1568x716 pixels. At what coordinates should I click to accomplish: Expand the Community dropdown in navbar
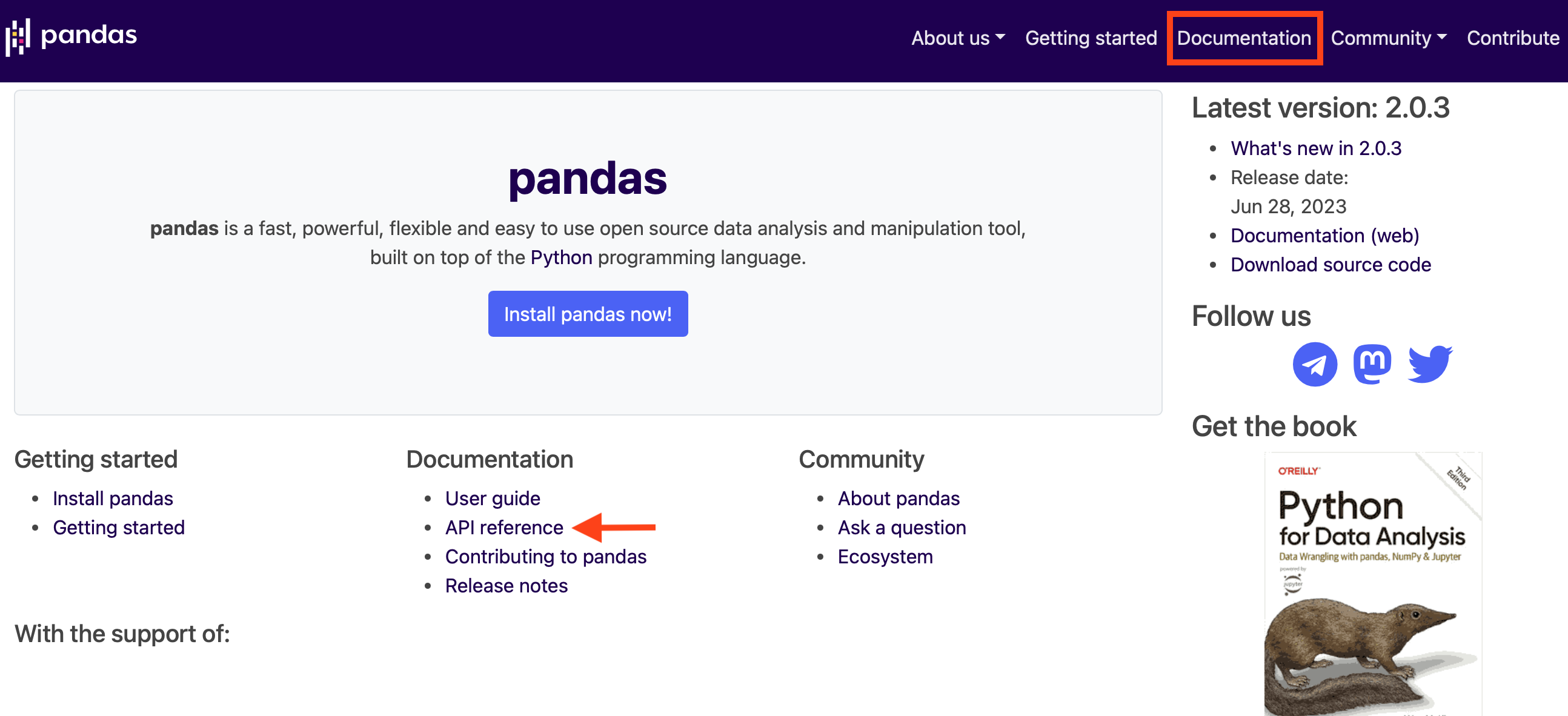pyautogui.click(x=1388, y=38)
